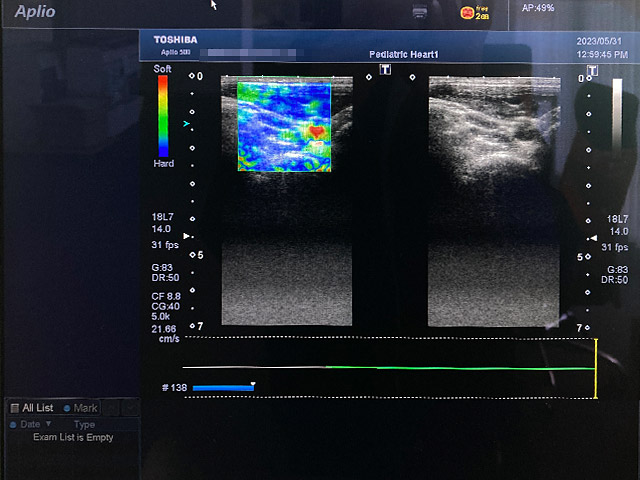This screenshot has height=480, width=640.
Task: Click the right 'DR:50' dynamic range value
Action: [x=615, y=280]
